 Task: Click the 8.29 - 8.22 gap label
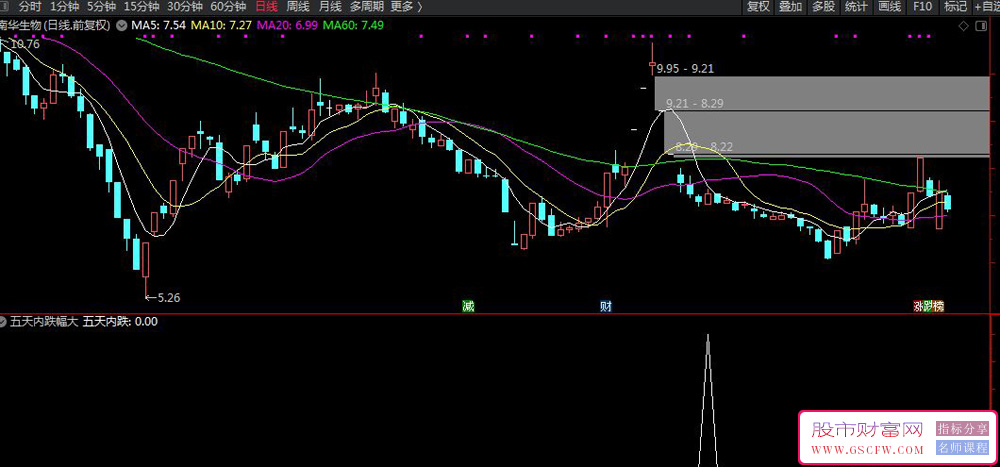click(x=704, y=147)
